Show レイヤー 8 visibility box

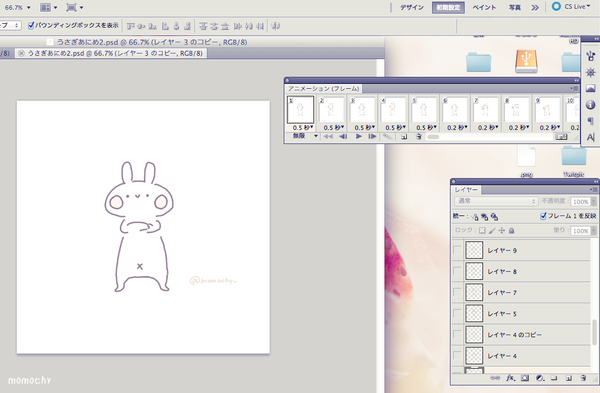coord(457,271)
